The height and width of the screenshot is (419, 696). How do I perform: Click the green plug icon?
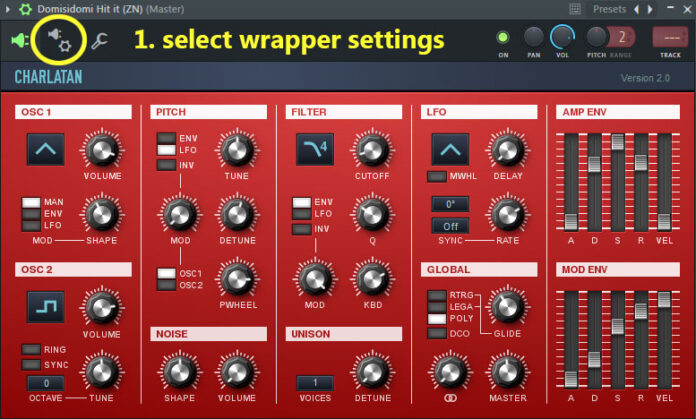click(x=18, y=40)
